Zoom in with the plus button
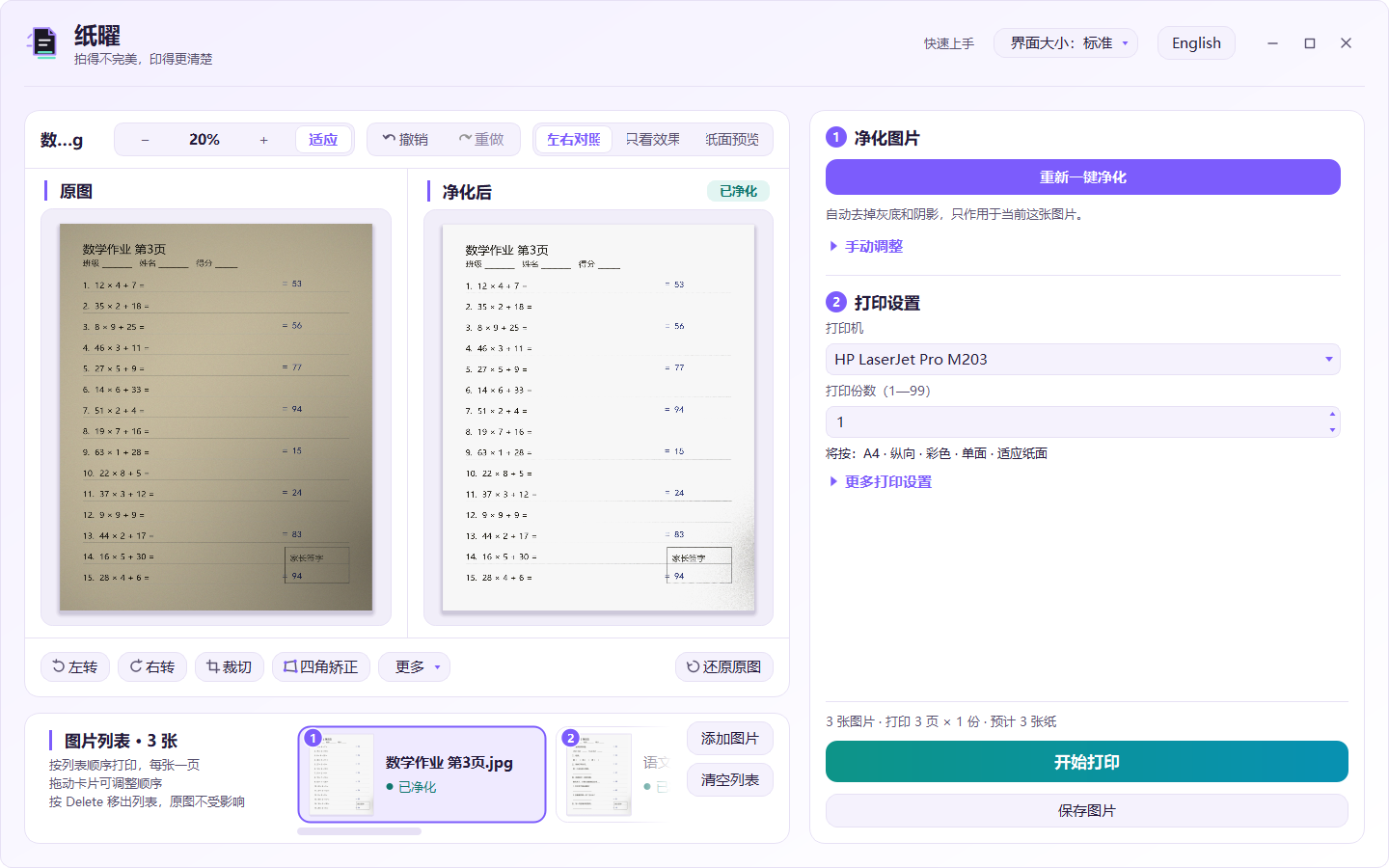This screenshot has width=1389, height=868. 263,140
